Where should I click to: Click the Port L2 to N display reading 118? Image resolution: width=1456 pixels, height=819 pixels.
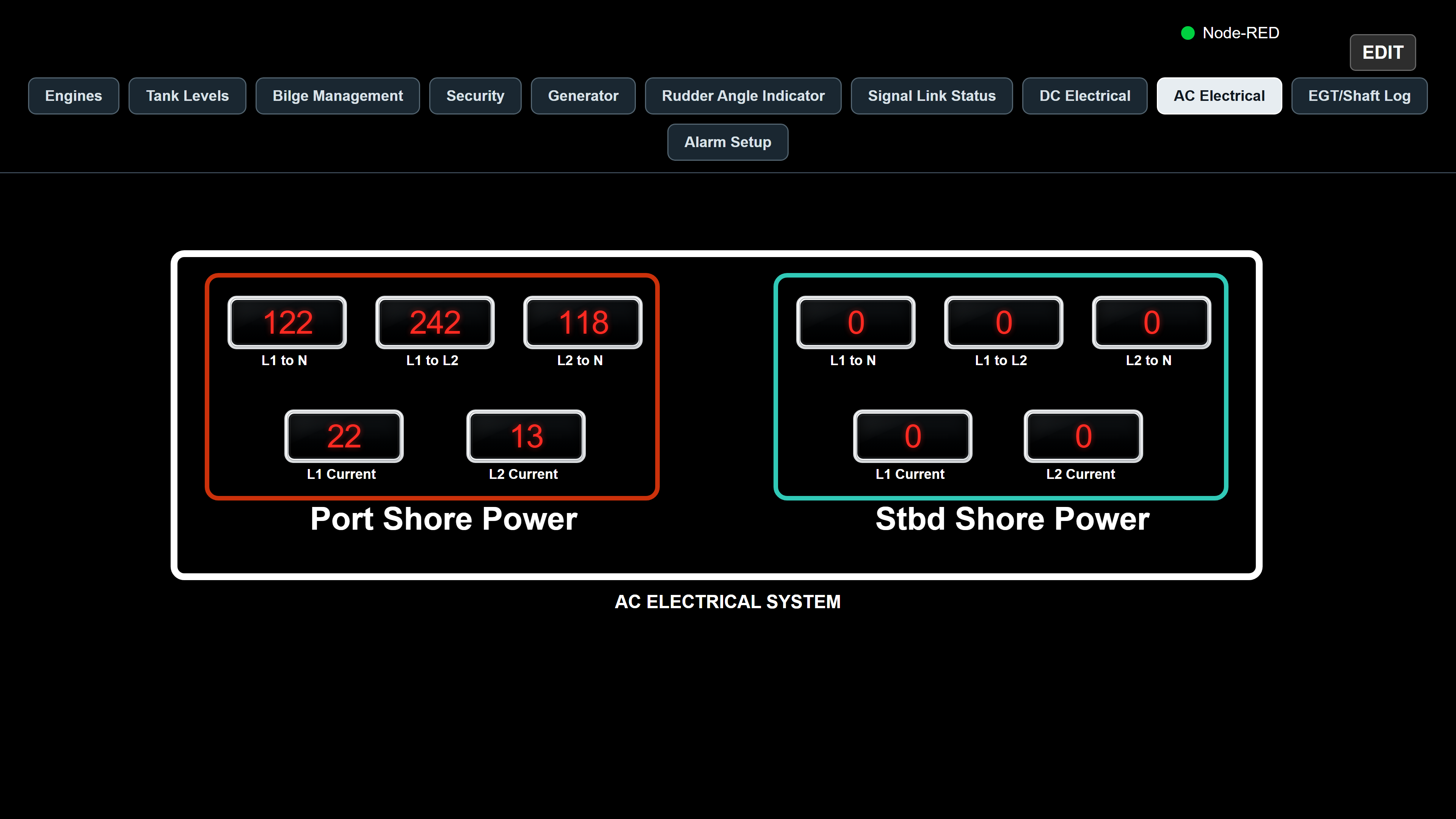point(583,322)
